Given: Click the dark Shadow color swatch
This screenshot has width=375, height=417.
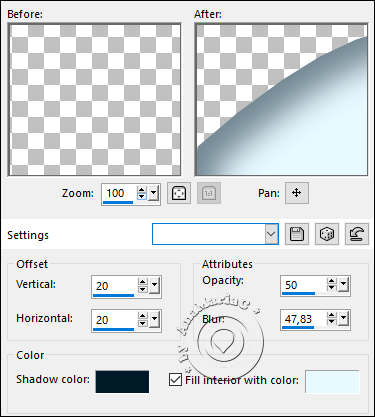Looking at the screenshot, I should click(122, 382).
